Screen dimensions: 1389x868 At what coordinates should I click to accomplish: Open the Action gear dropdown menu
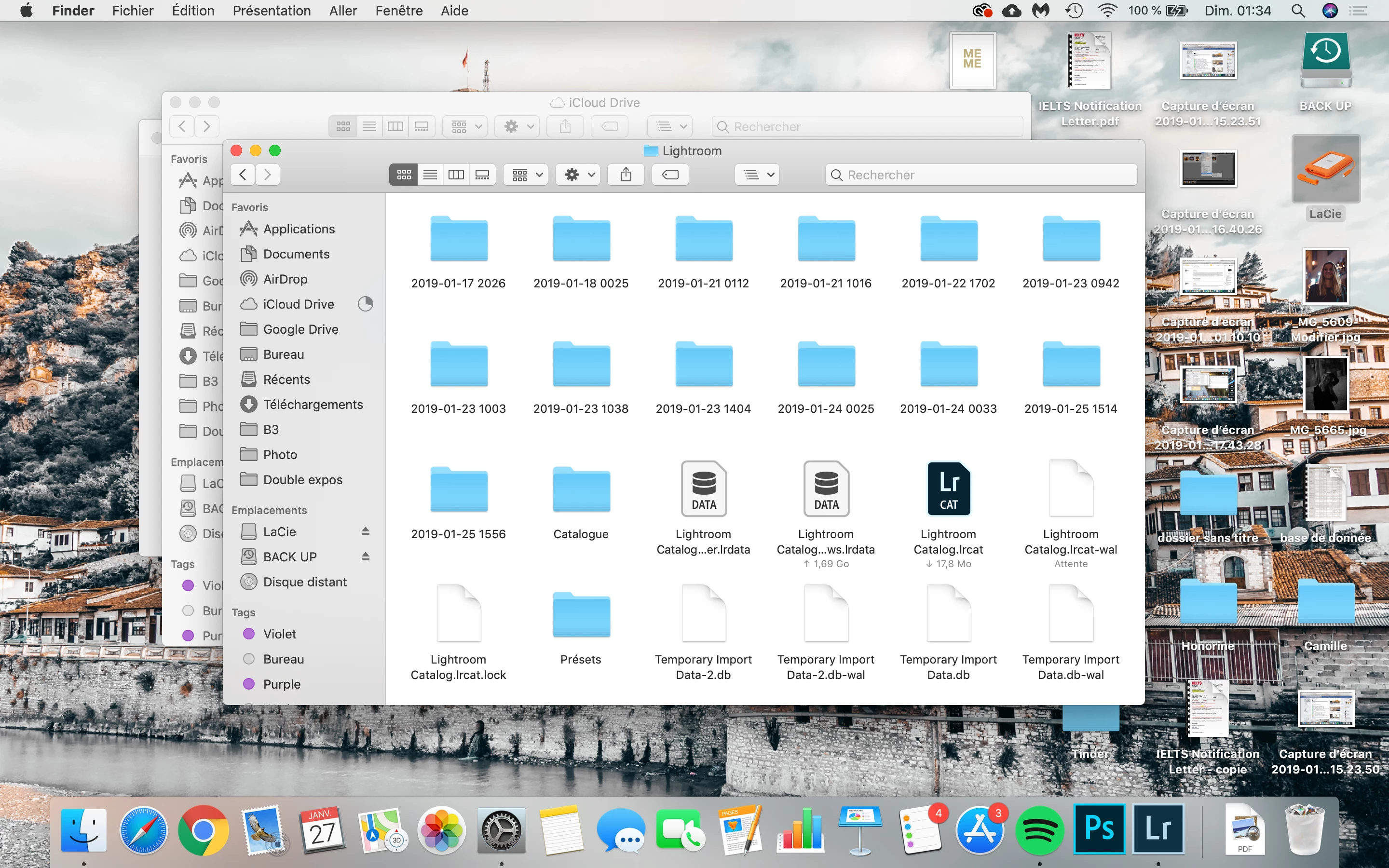point(578,175)
